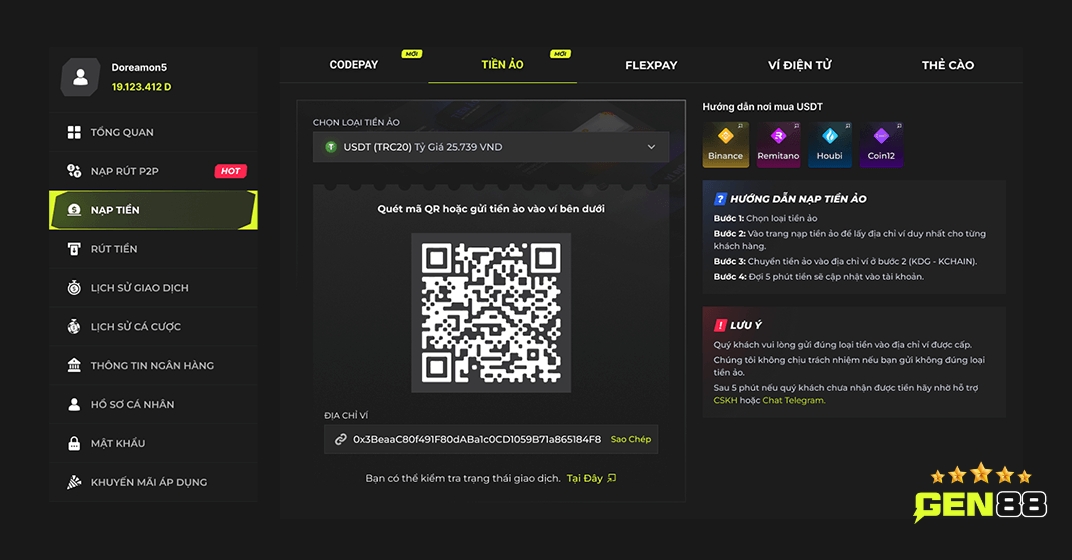
Task: Open RÚT TIỀN sidebar item
Action: tap(153, 249)
